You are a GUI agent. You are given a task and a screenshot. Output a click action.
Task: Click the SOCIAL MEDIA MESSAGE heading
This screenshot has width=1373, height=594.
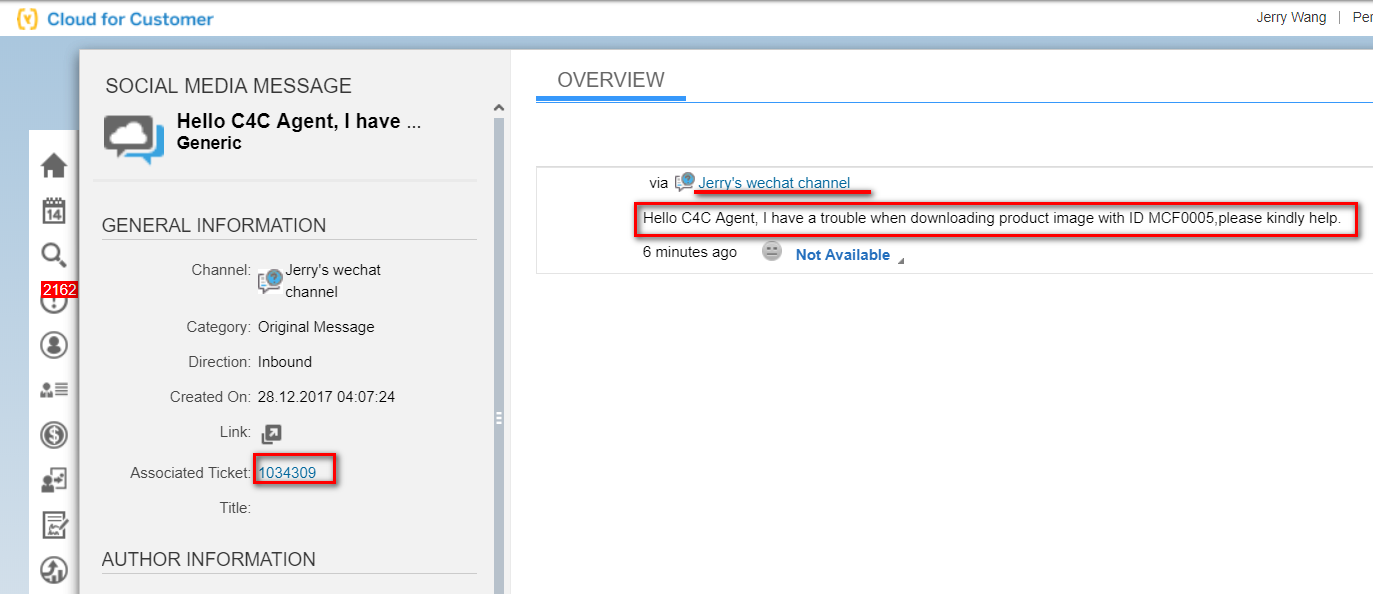(229, 86)
